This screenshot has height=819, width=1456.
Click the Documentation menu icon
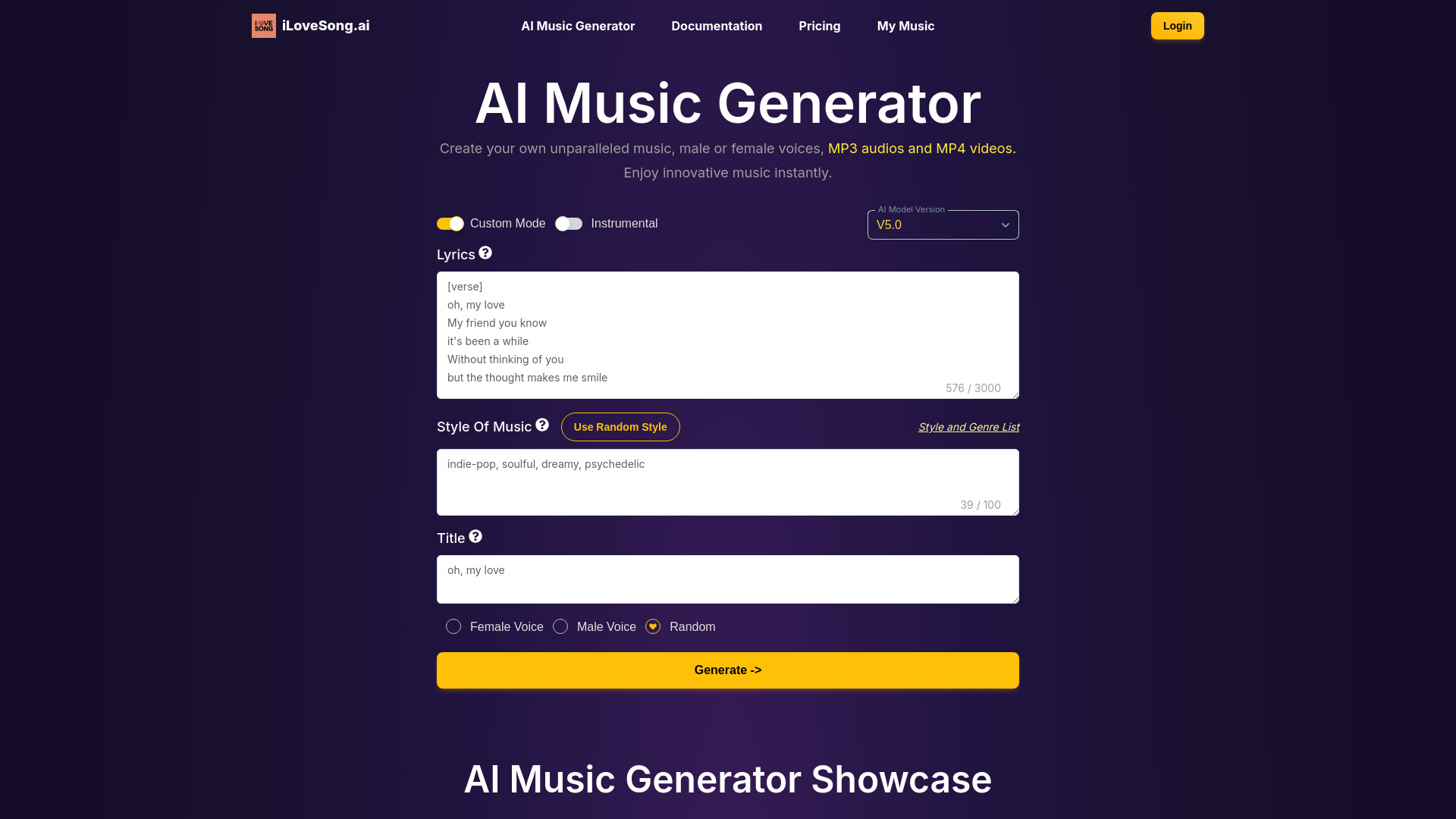coord(716,25)
